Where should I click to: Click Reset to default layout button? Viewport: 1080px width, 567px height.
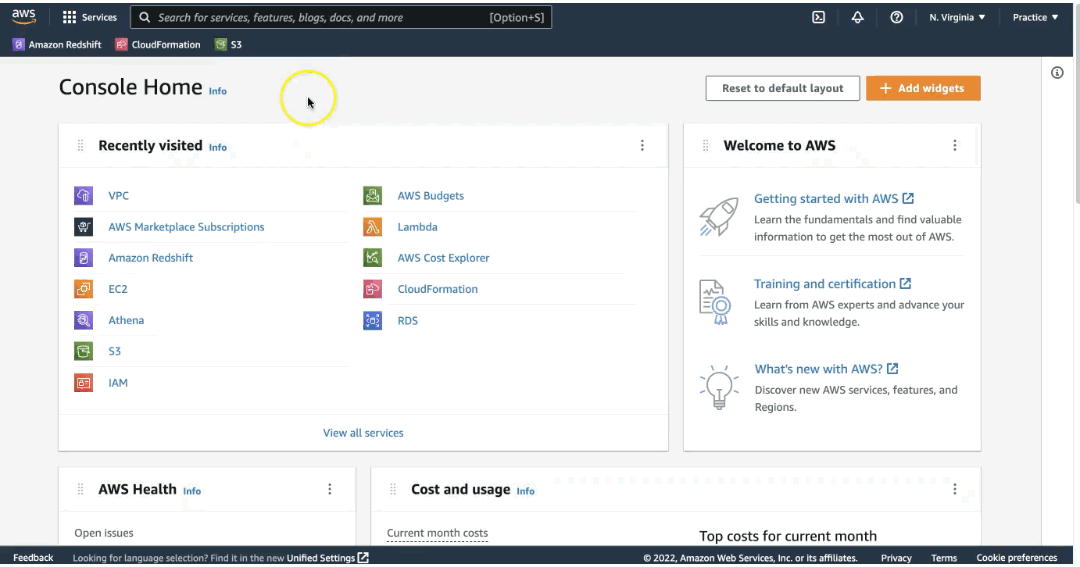[782, 88]
